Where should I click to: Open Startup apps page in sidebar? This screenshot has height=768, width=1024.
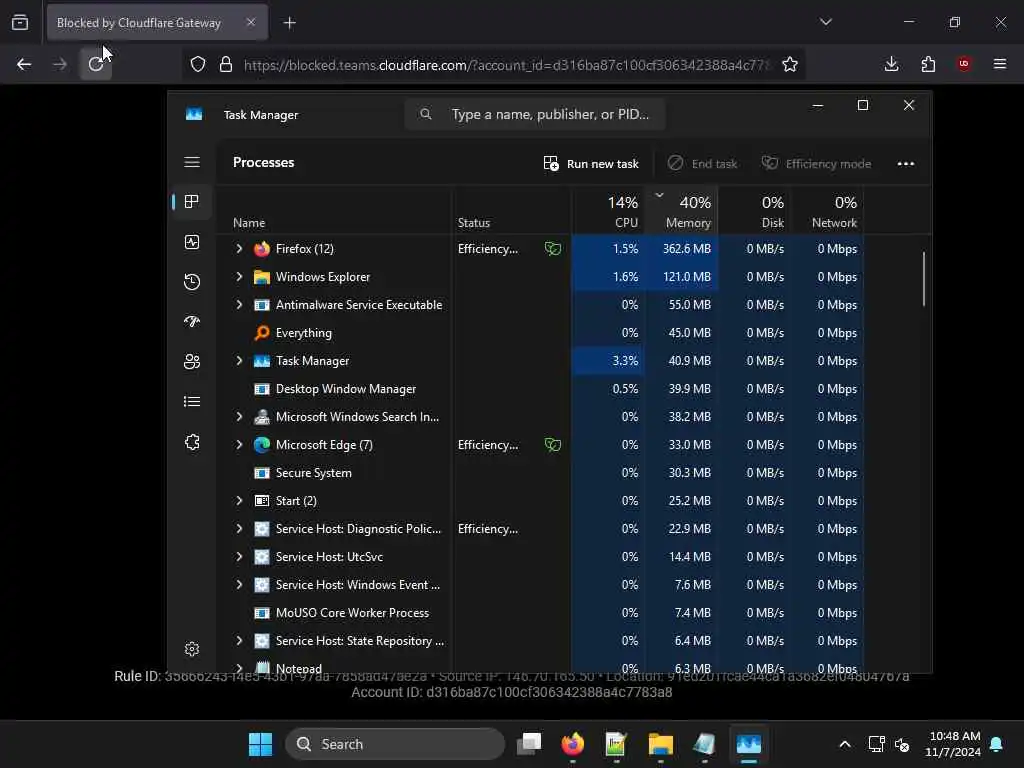pos(191,321)
